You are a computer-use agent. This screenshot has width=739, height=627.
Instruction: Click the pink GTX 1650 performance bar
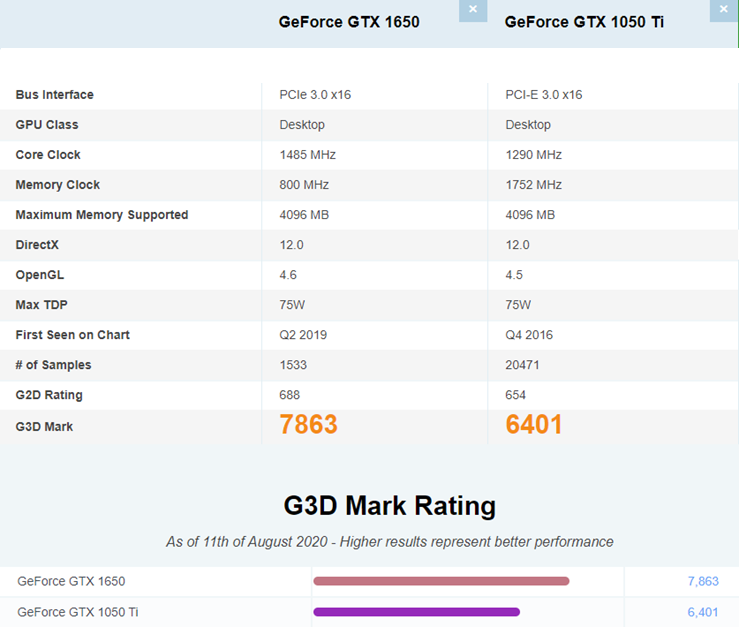[441, 581]
